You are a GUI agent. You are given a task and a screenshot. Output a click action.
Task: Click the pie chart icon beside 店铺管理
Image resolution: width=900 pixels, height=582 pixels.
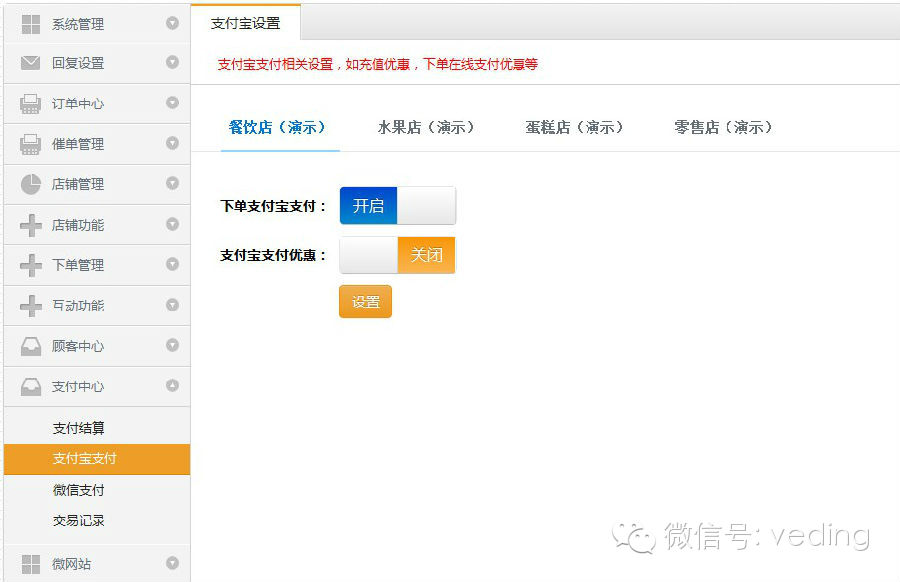pos(30,184)
